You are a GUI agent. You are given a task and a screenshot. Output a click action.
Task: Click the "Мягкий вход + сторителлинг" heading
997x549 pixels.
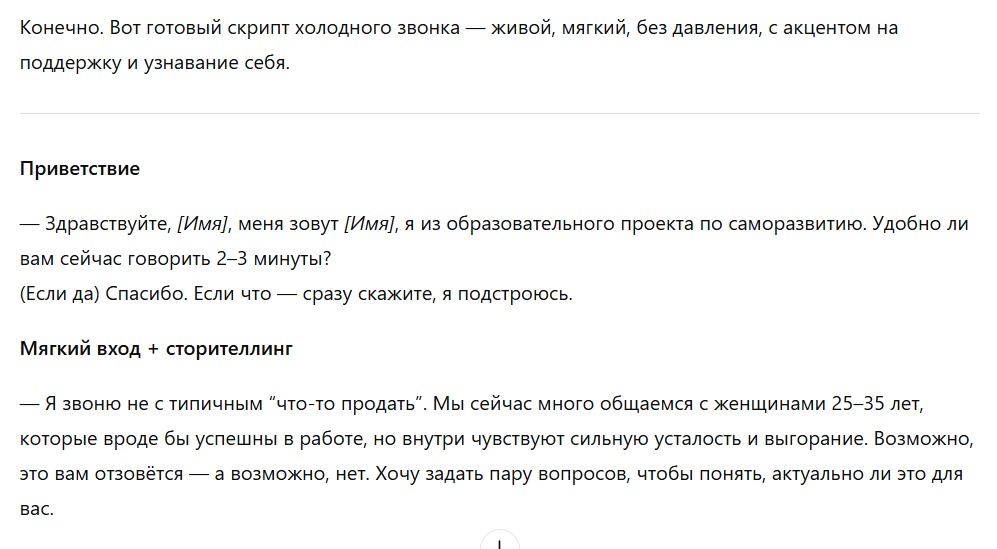pos(156,350)
